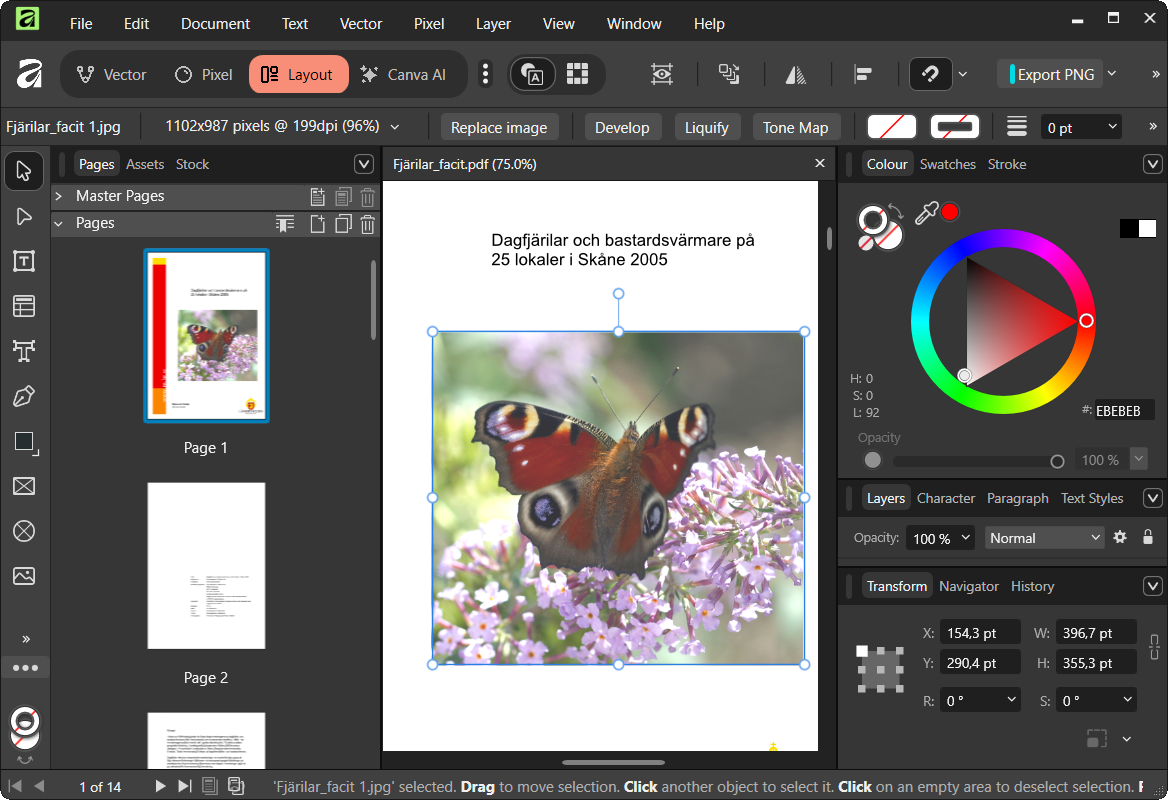Screen dimensions: 1168x800
Task: Click the Page 2 thumbnail
Action: pyautogui.click(x=206, y=566)
